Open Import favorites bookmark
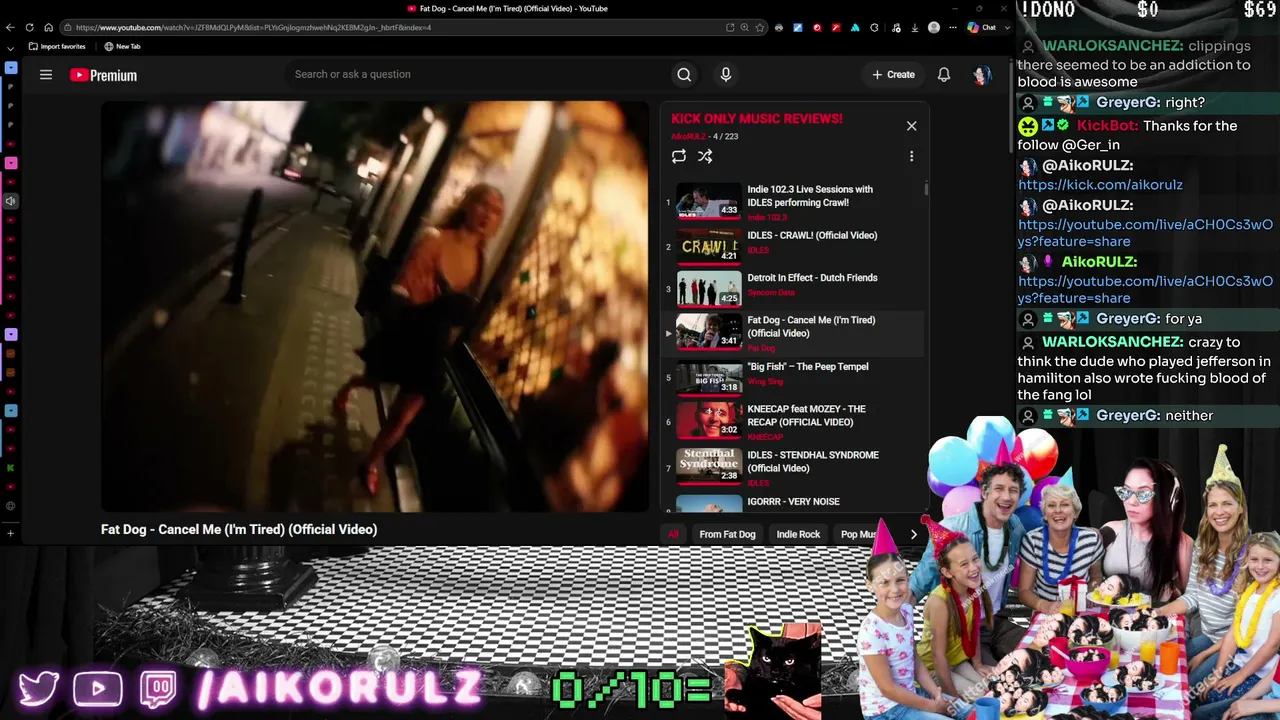This screenshot has height=720, width=1280. tap(57, 46)
